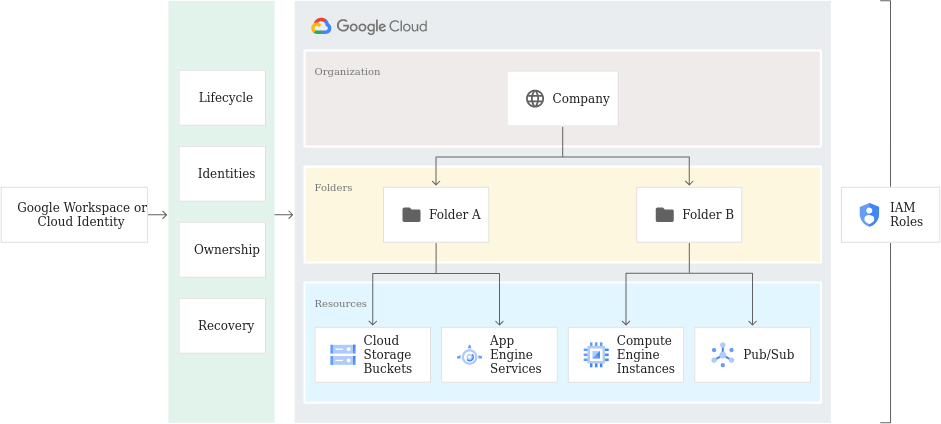Screen dimensions: 941x424
Task: Click the Organization section label
Action: pos(347,72)
